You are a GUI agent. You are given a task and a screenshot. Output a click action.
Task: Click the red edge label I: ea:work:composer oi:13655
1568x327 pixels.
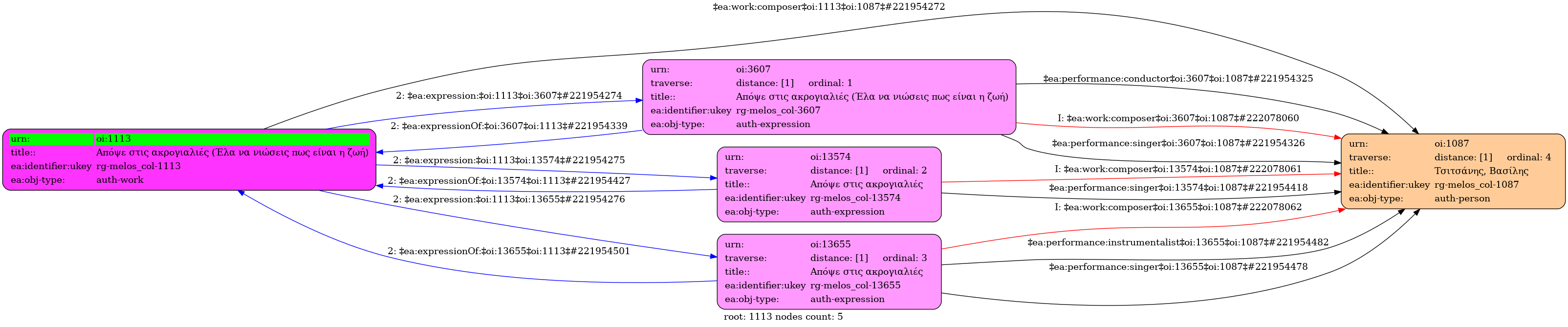point(1178,207)
